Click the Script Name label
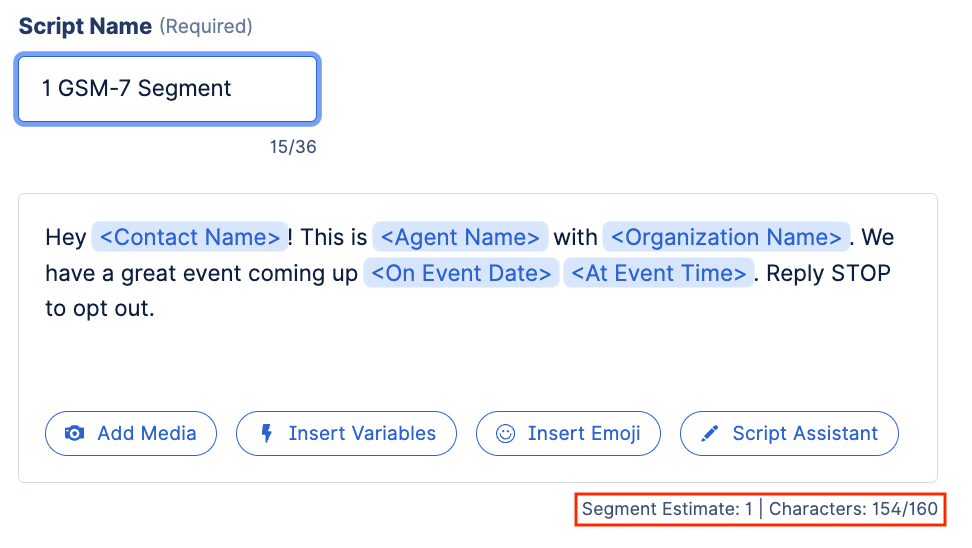Viewport: 972px width, 548px height. [x=85, y=26]
